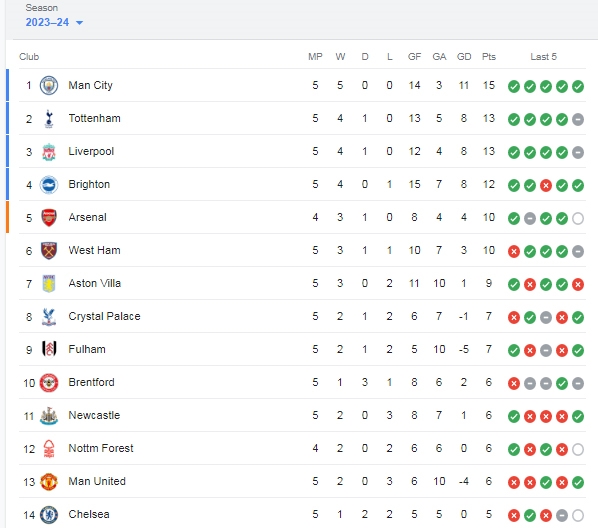Click the Arsenal club crest
The image size is (598, 528).
[49, 218]
